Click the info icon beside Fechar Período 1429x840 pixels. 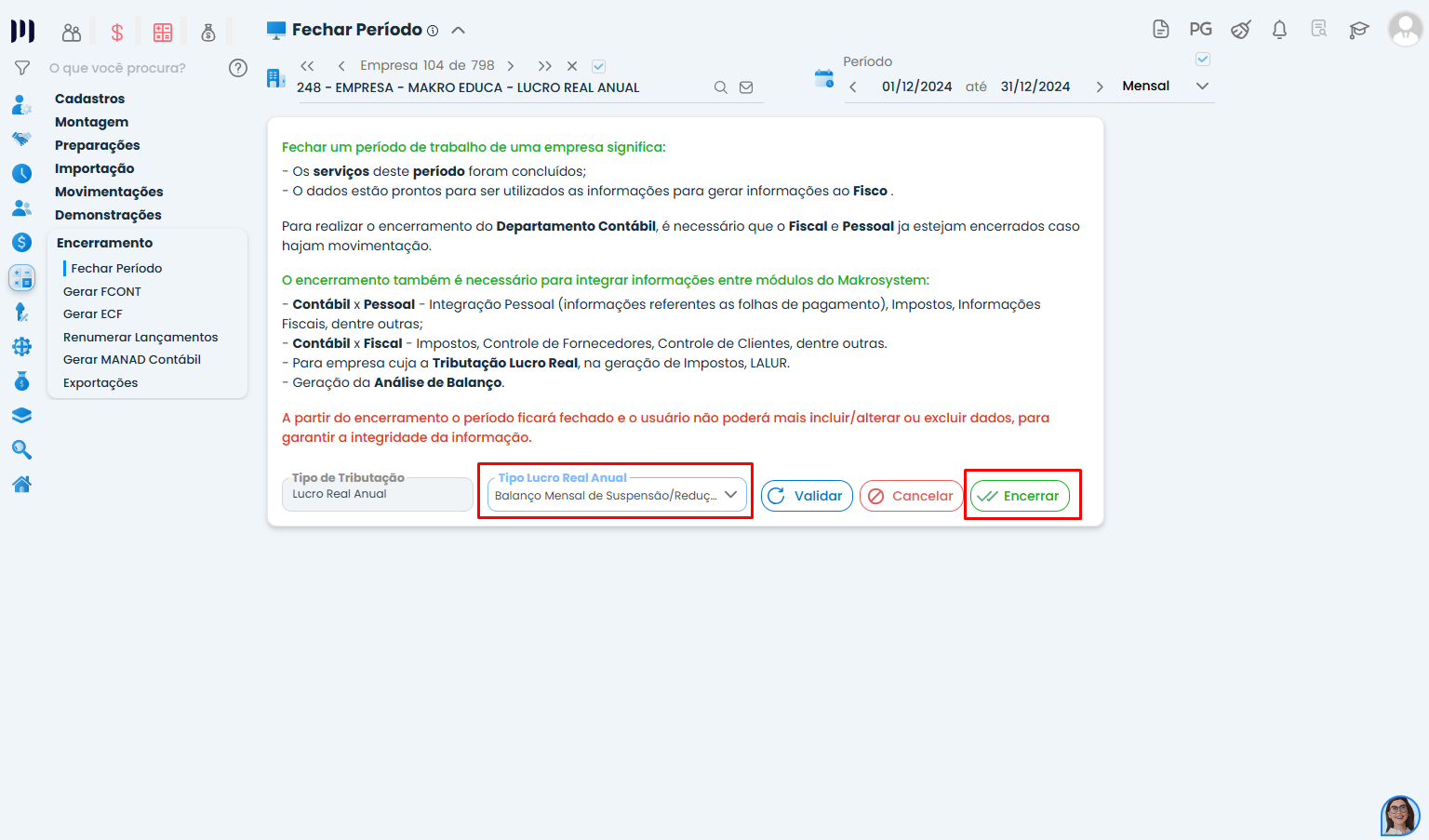433,31
